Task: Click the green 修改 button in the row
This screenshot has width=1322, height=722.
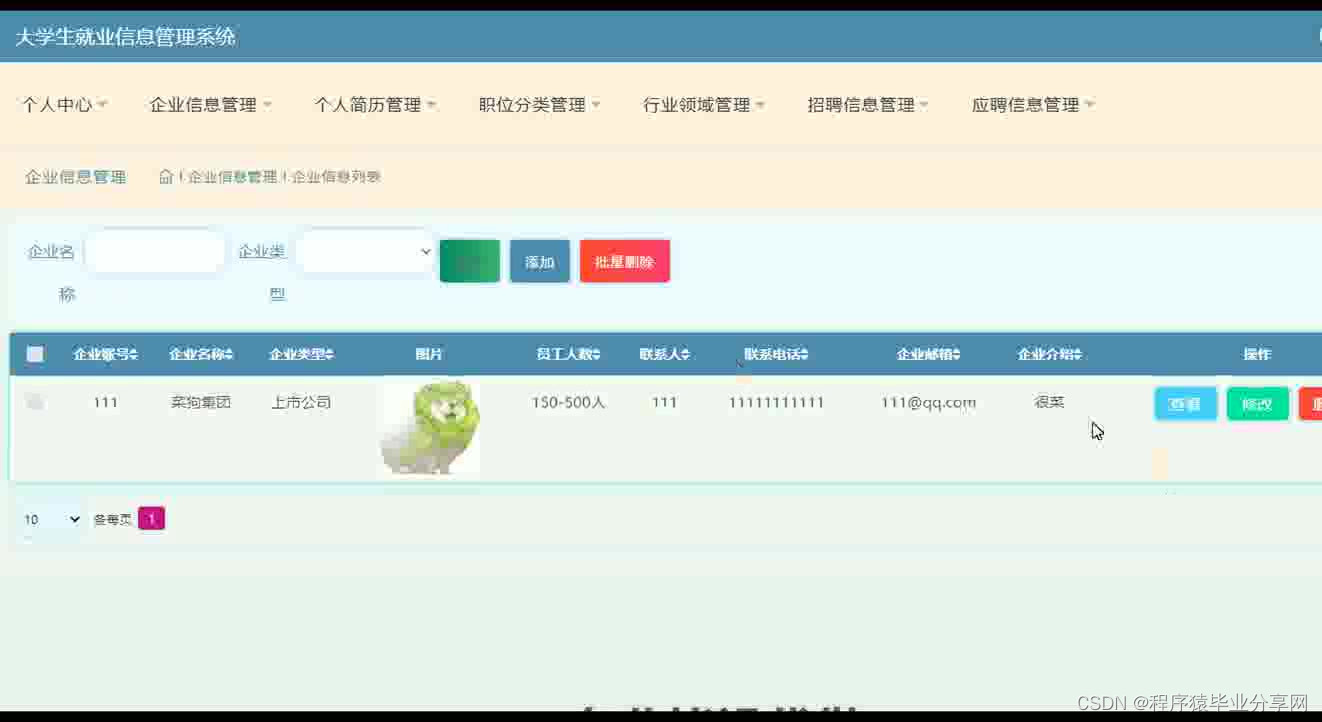Action: (1258, 404)
